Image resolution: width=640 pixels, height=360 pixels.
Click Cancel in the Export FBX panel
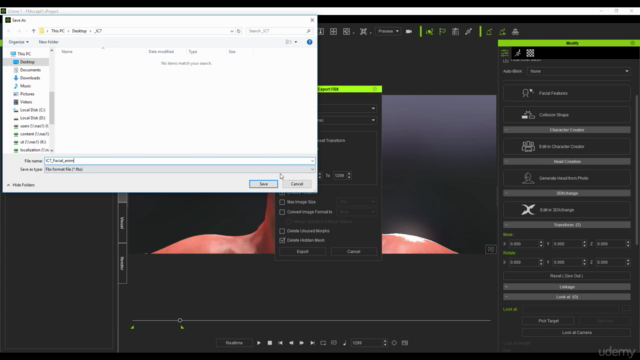353,251
